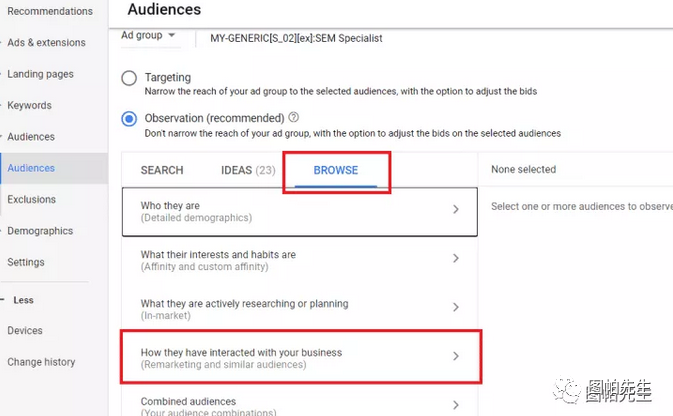673x416 pixels.
Task: Click arrow for How they have interacted row
Action: pos(456,357)
